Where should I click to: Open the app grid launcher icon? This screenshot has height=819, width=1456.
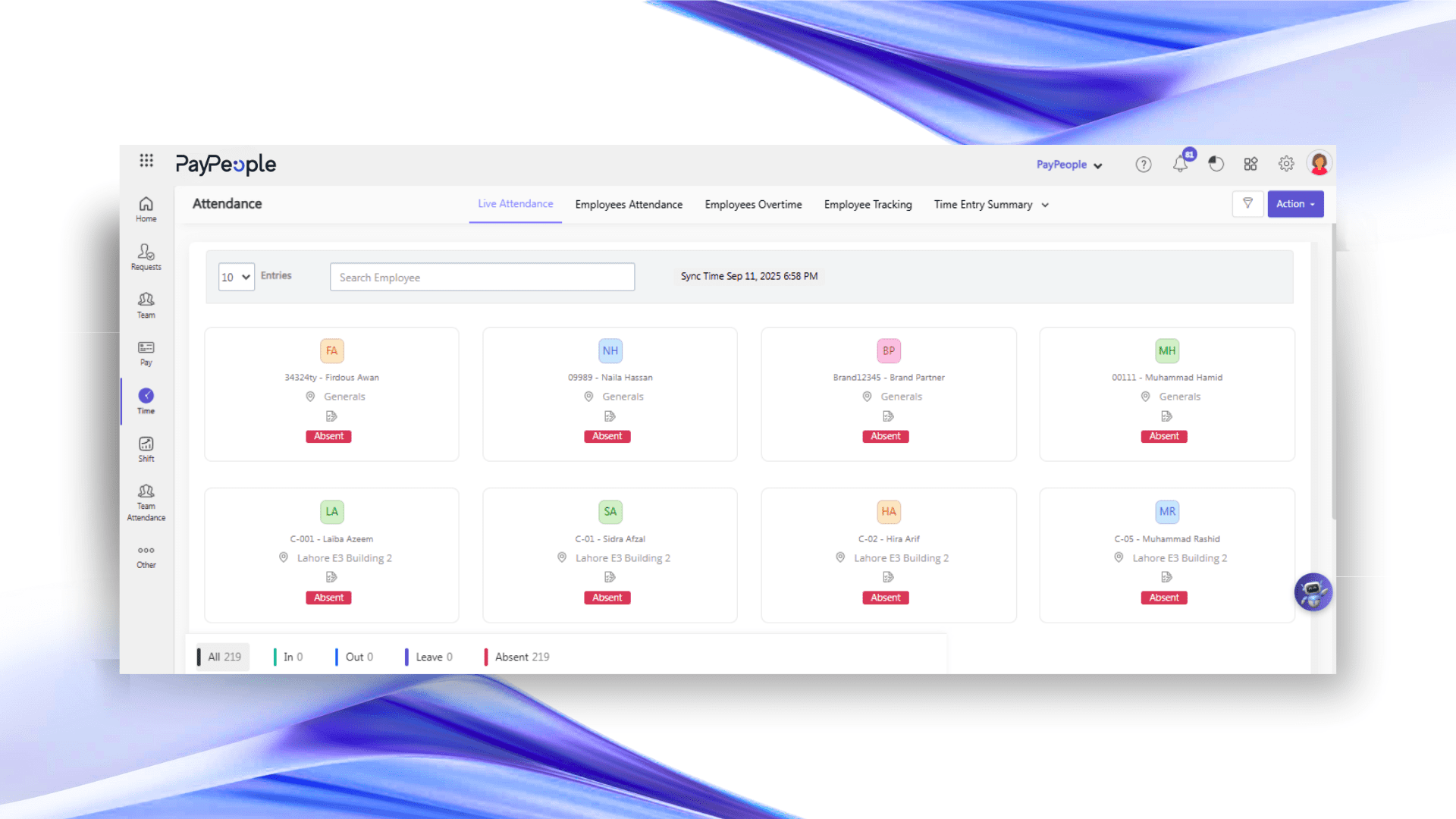click(x=146, y=161)
